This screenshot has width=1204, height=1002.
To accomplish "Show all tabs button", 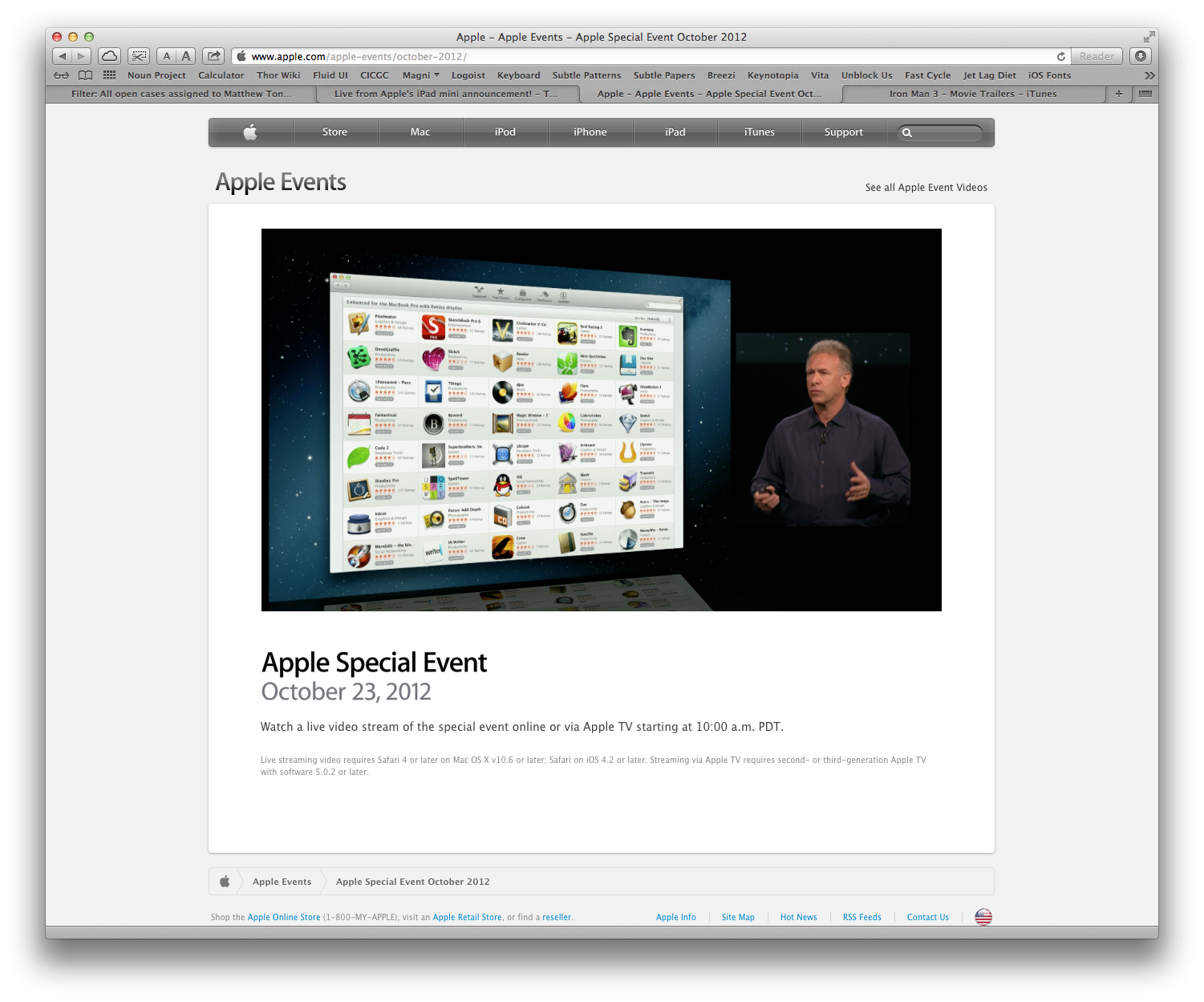I will click(1145, 94).
